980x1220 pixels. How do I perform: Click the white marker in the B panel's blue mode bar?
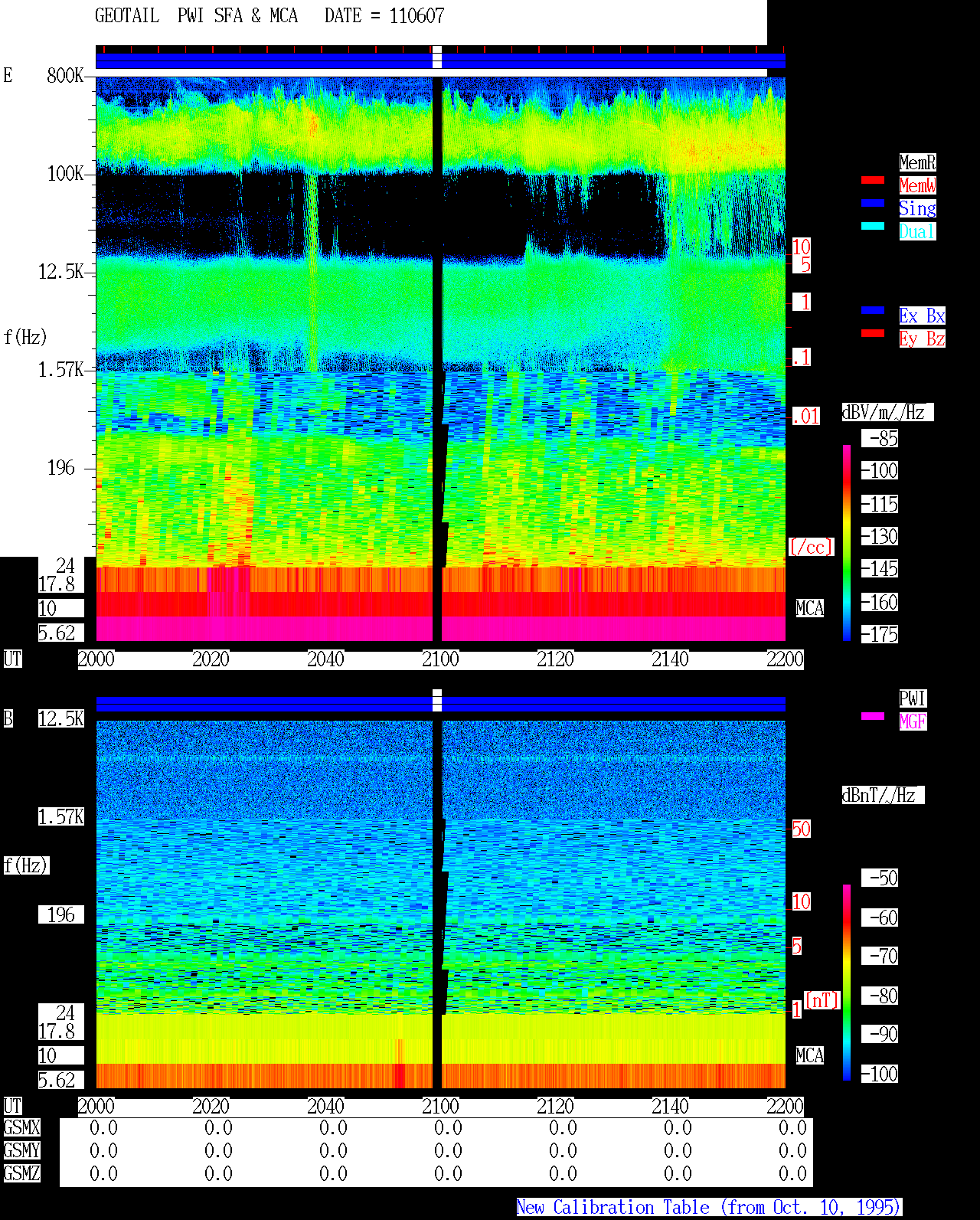pyautogui.click(x=437, y=700)
